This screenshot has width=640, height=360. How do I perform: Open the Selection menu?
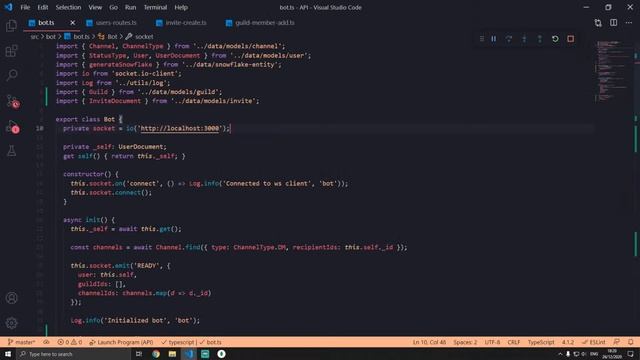point(68,7)
